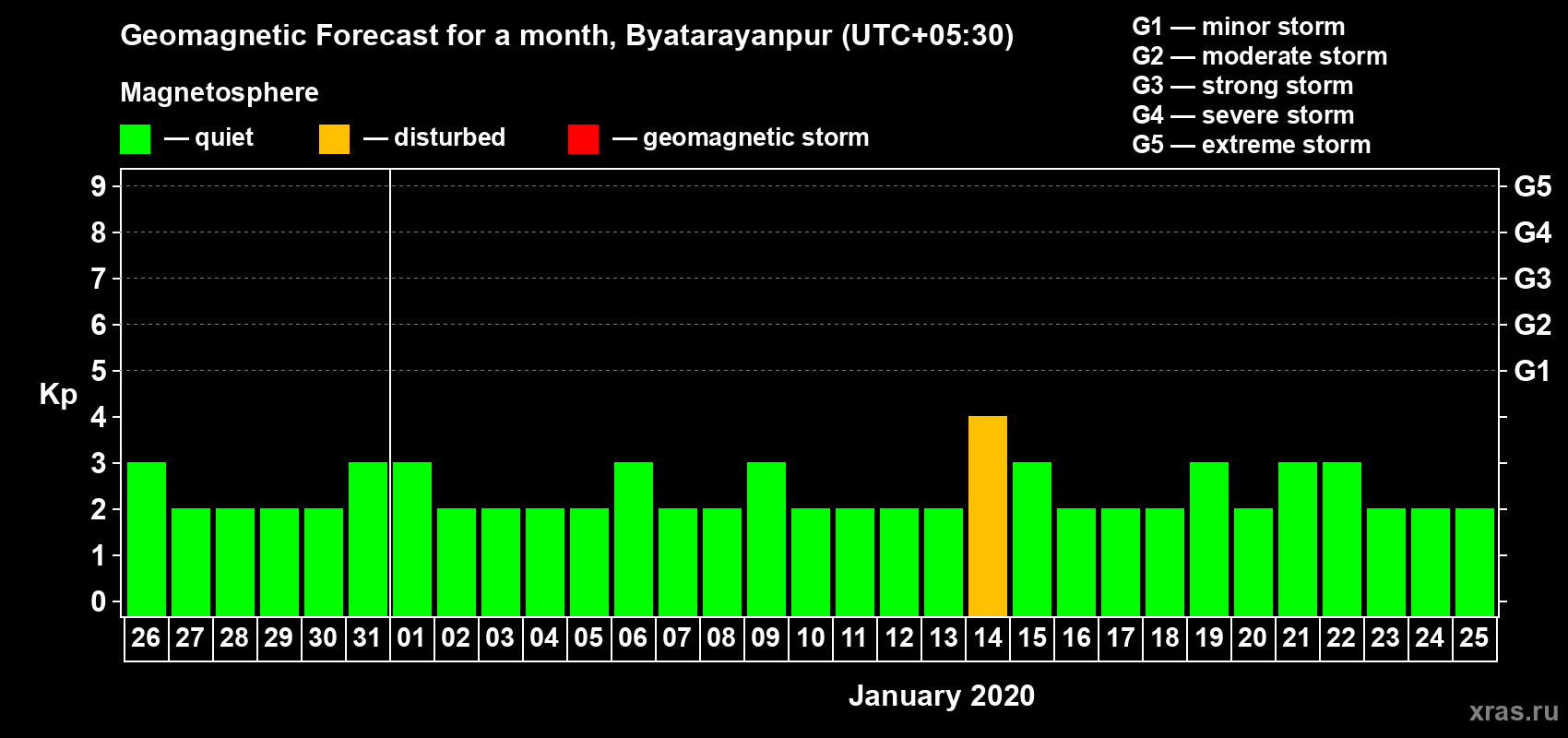Click date label 24 on the axis

point(1430,637)
